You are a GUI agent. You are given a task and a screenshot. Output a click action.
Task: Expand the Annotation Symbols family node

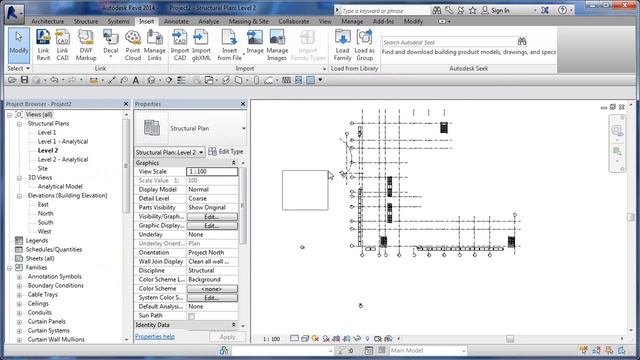(x=19, y=277)
